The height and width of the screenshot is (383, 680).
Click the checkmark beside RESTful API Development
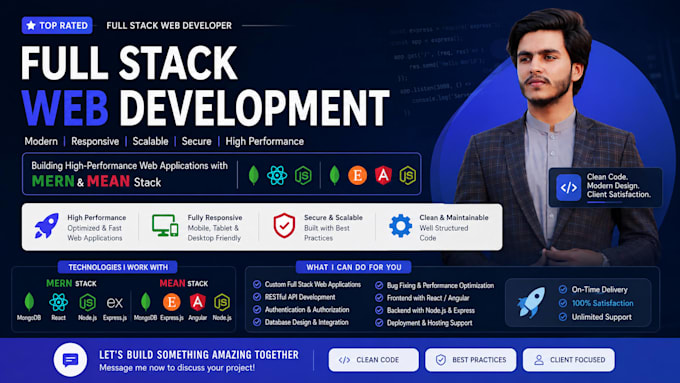tap(257, 297)
